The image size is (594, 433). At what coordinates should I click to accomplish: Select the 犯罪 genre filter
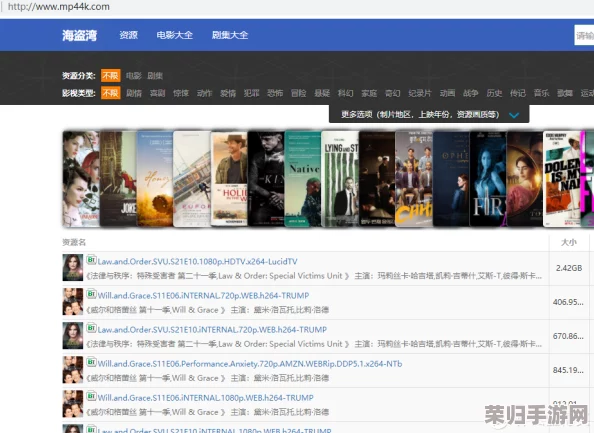251,93
